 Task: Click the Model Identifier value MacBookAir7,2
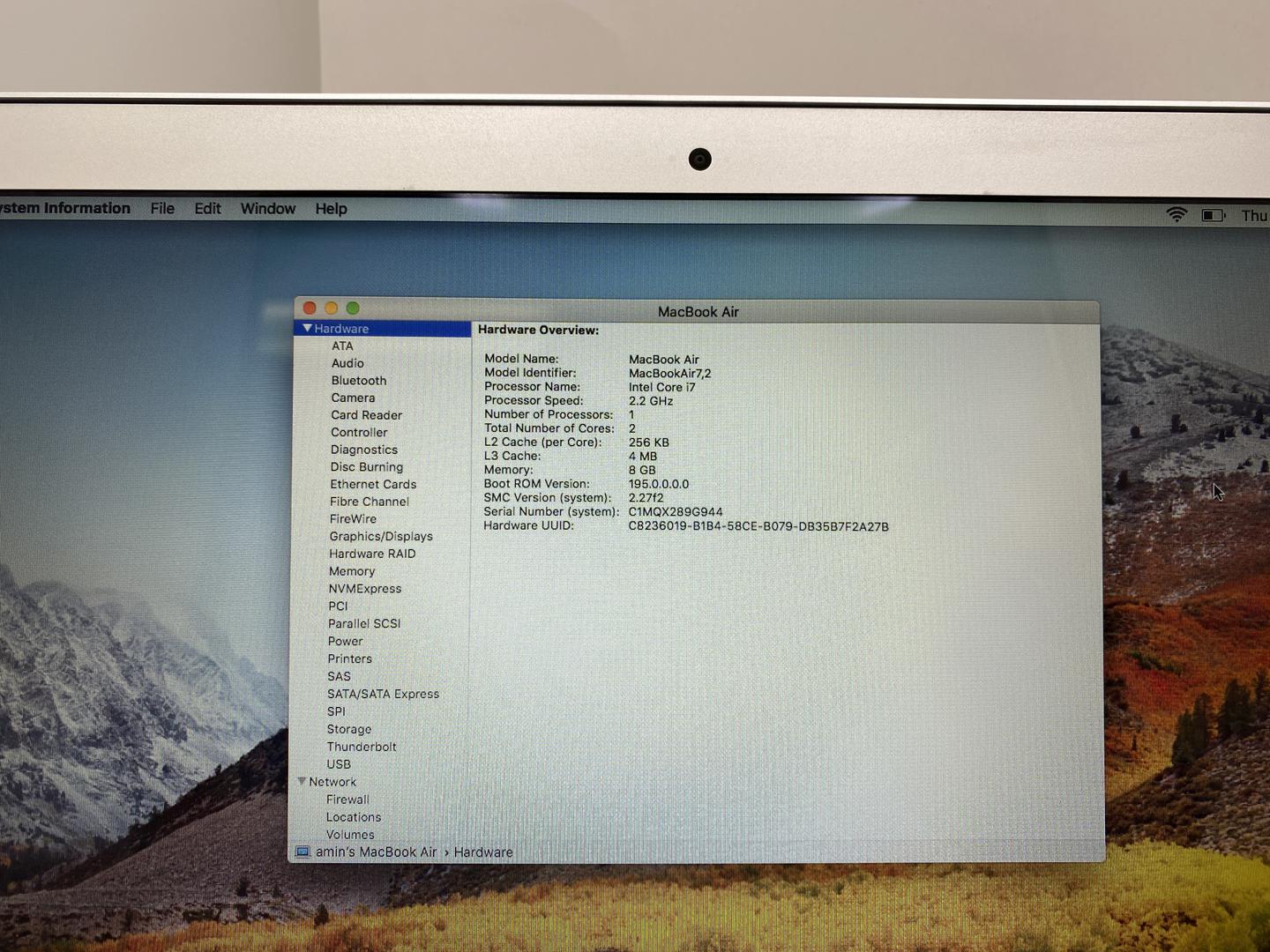click(669, 373)
